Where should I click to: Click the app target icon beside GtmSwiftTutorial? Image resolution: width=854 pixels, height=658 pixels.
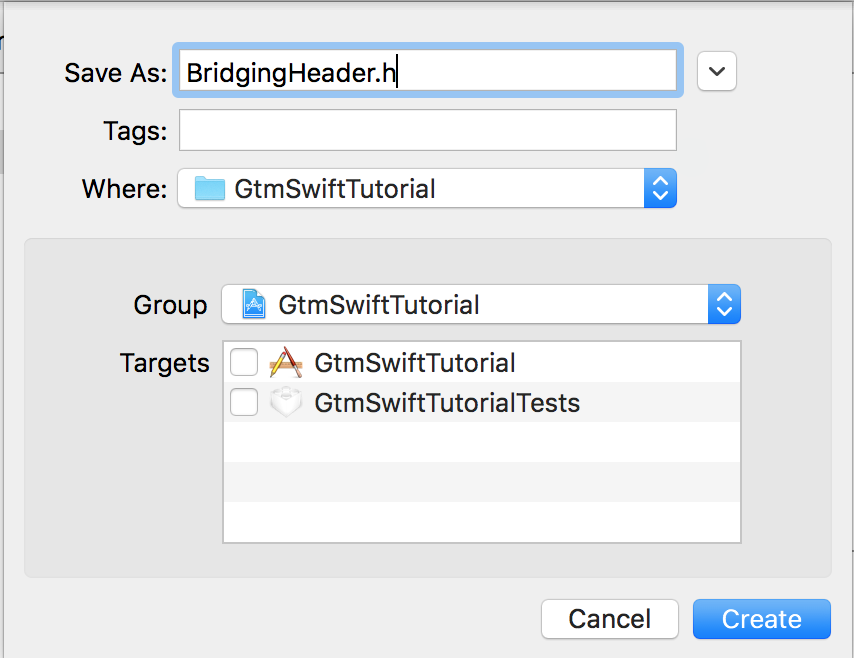[x=286, y=362]
